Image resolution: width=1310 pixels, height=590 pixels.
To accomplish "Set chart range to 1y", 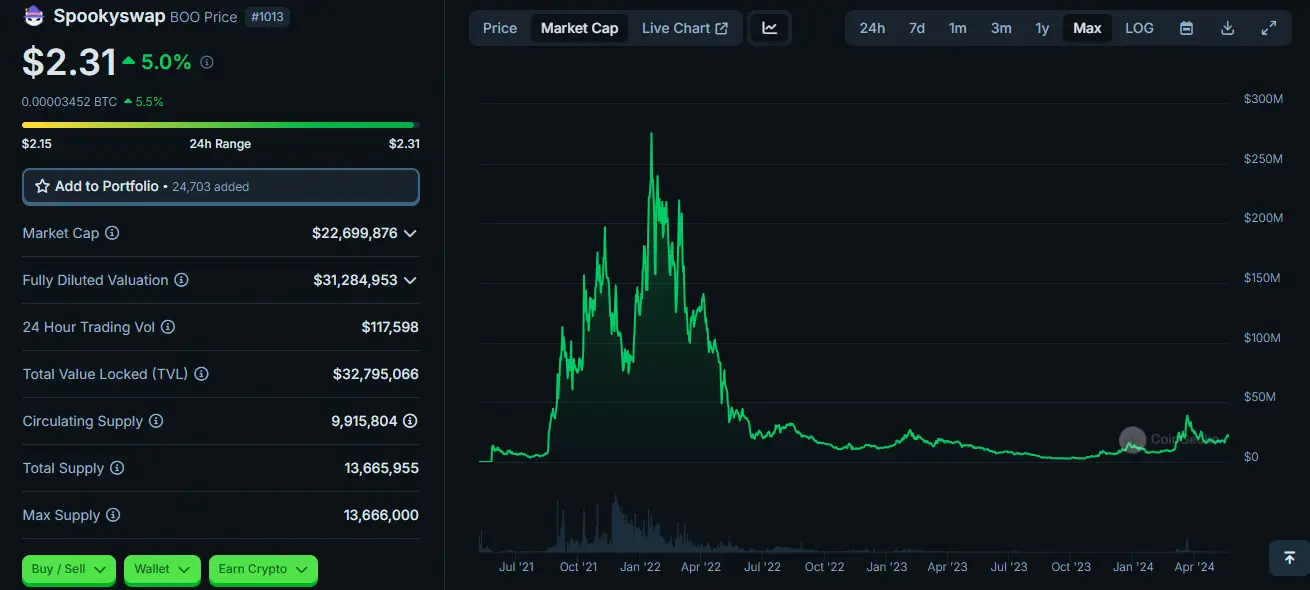I will coord(1042,28).
